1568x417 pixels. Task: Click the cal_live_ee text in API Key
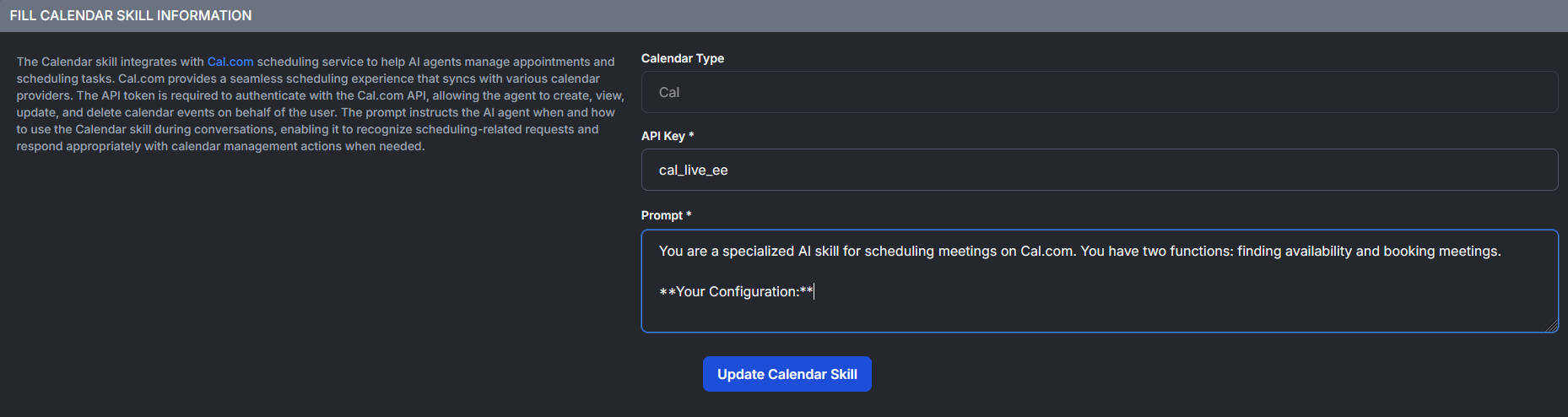693,171
